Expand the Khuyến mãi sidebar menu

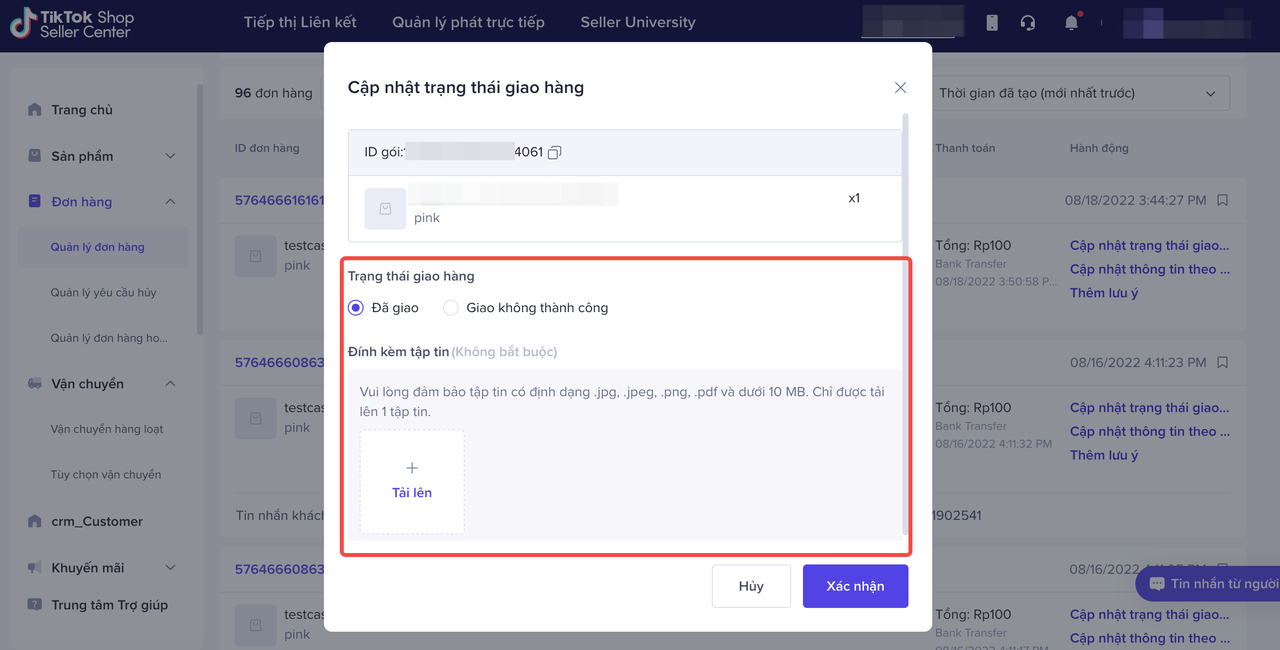click(x=170, y=568)
